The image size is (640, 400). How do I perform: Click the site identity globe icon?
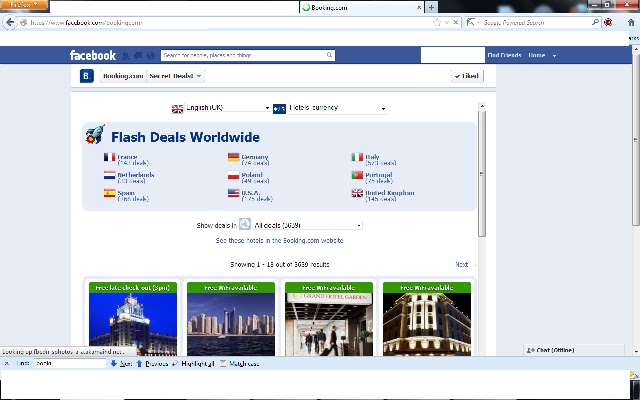(x=23, y=22)
